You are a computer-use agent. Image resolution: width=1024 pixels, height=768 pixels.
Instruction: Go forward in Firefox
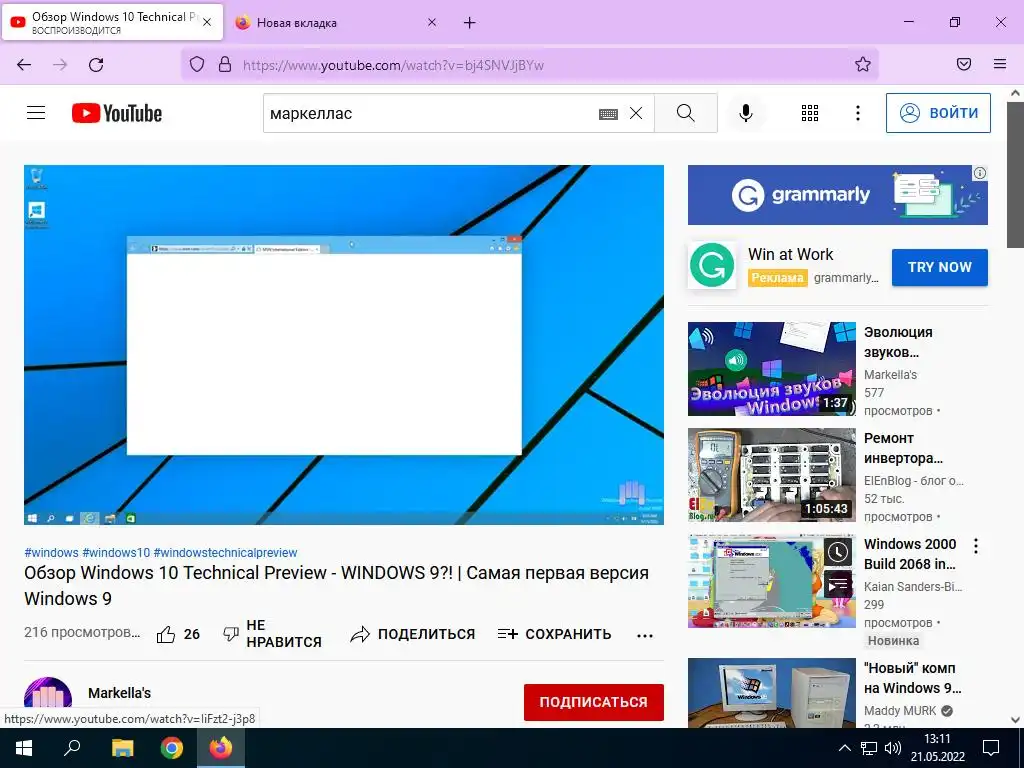click(60, 65)
